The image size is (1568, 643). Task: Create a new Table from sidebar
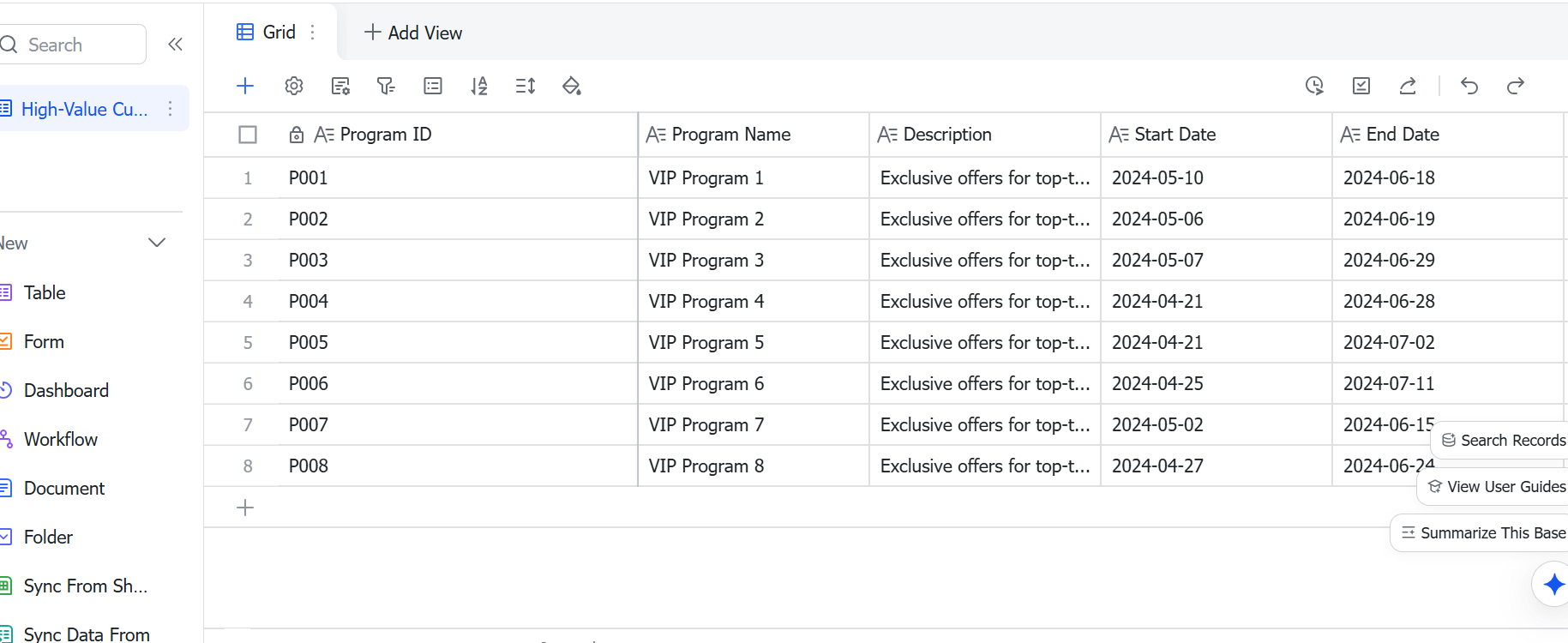(45, 292)
